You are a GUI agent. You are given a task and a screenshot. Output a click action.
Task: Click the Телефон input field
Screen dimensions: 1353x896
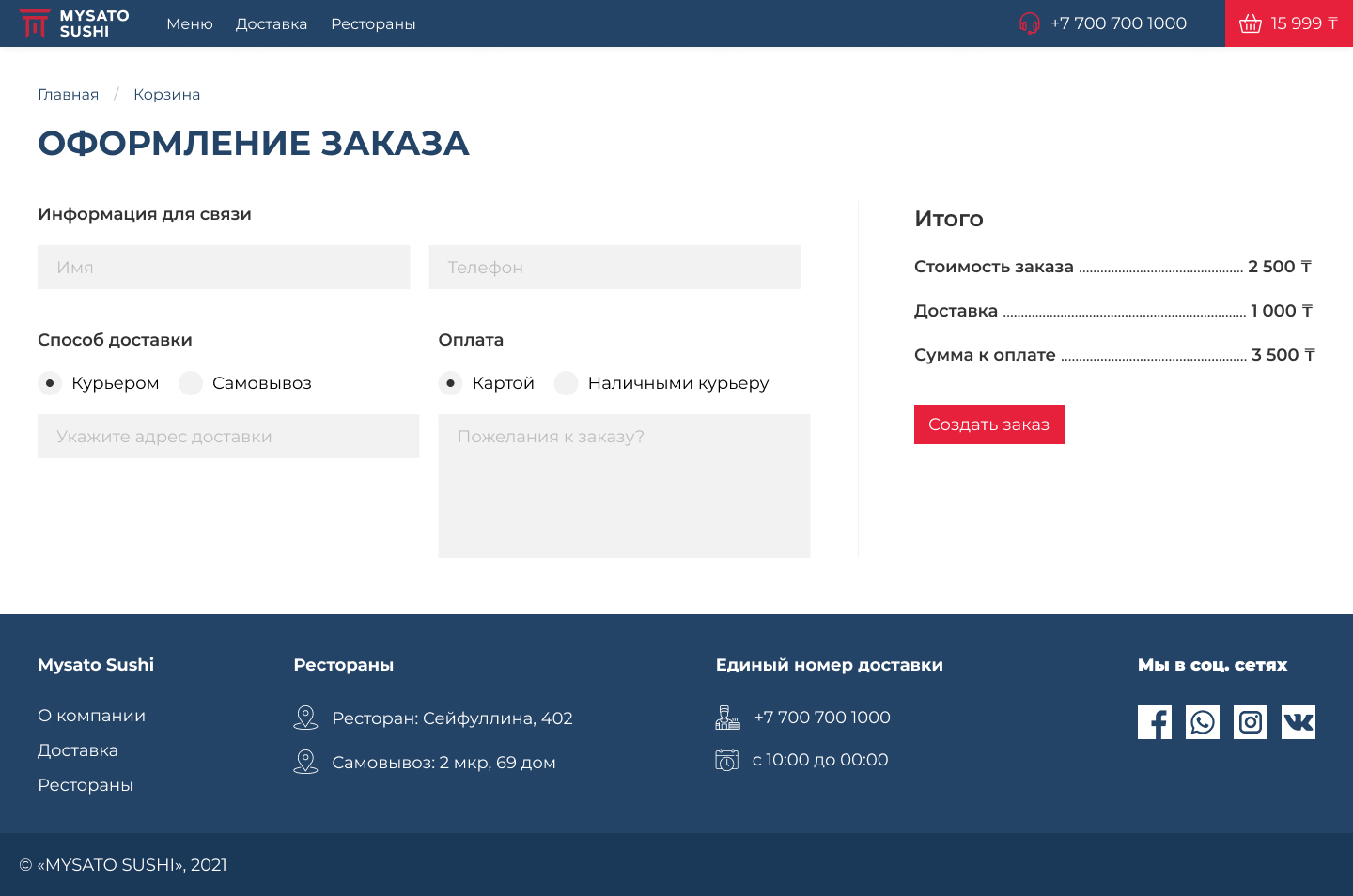click(614, 268)
